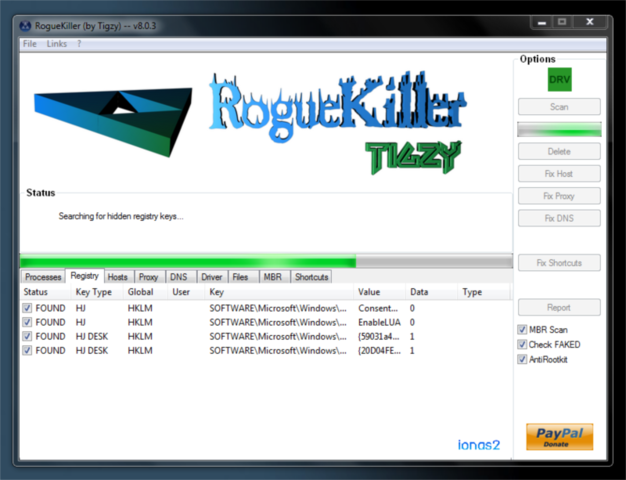Viewport: 626px width, 480px height.
Task: Toggle the AntiRootkit checkbox
Action: pyautogui.click(x=522, y=359)
